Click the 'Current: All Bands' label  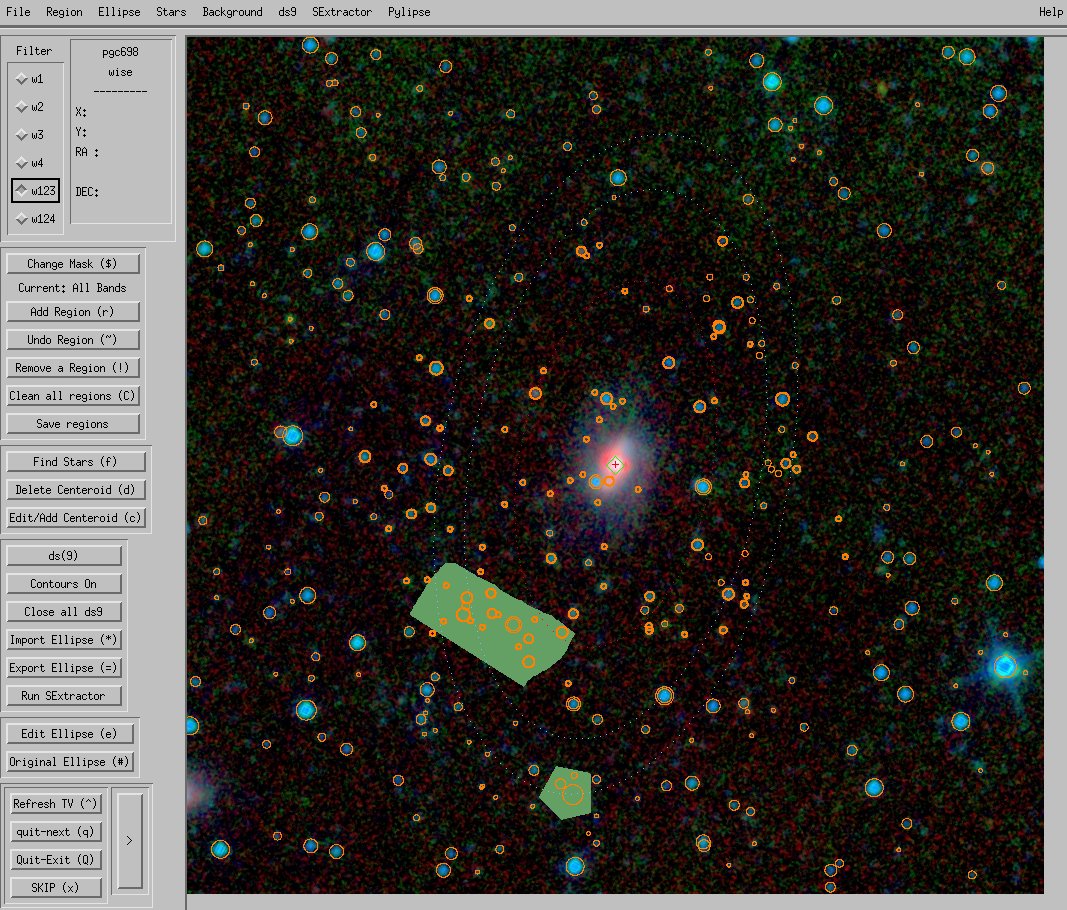click(x=72, y=288)
